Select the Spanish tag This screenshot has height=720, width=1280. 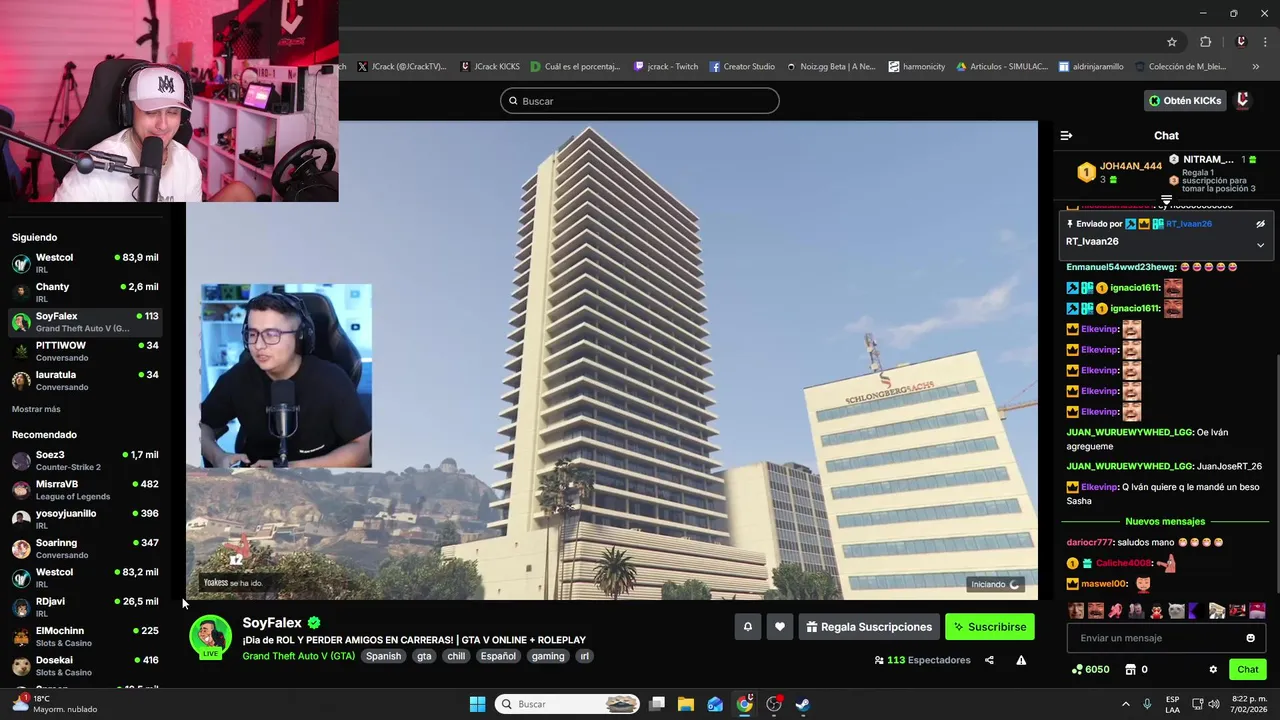point(383,656)
